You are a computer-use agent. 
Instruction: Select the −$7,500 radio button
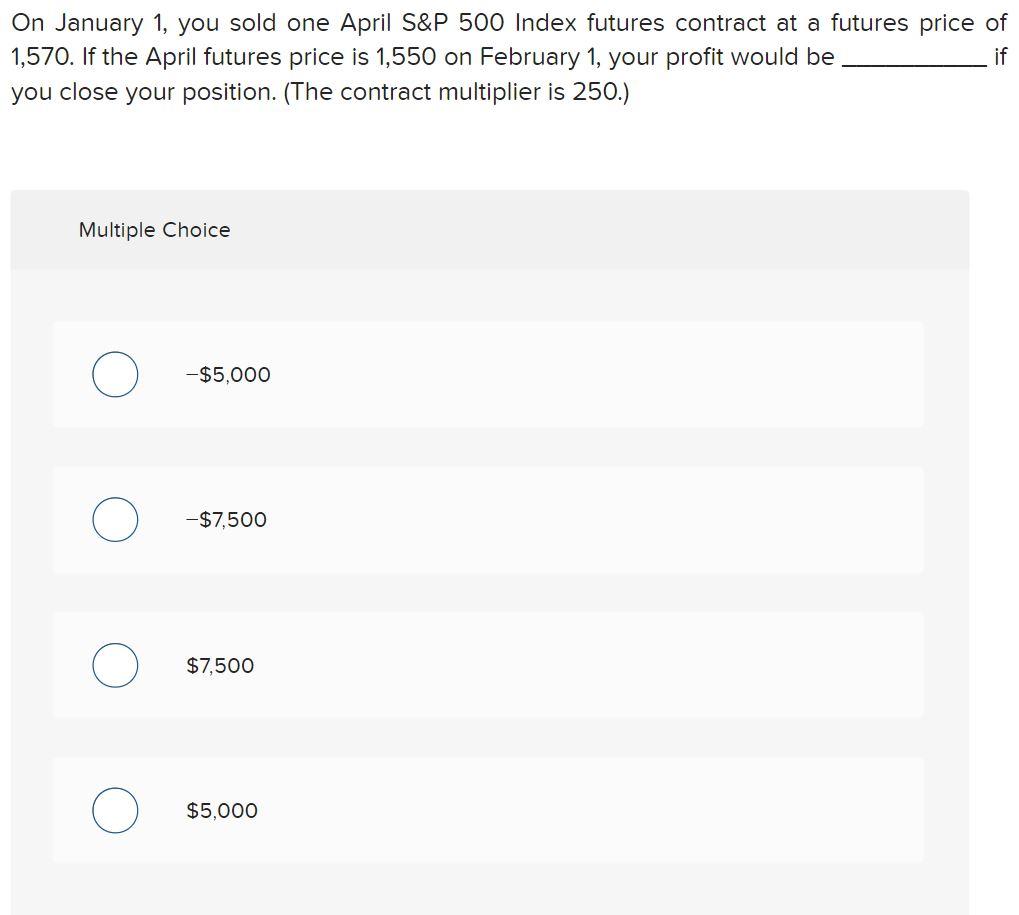point(114,519)
